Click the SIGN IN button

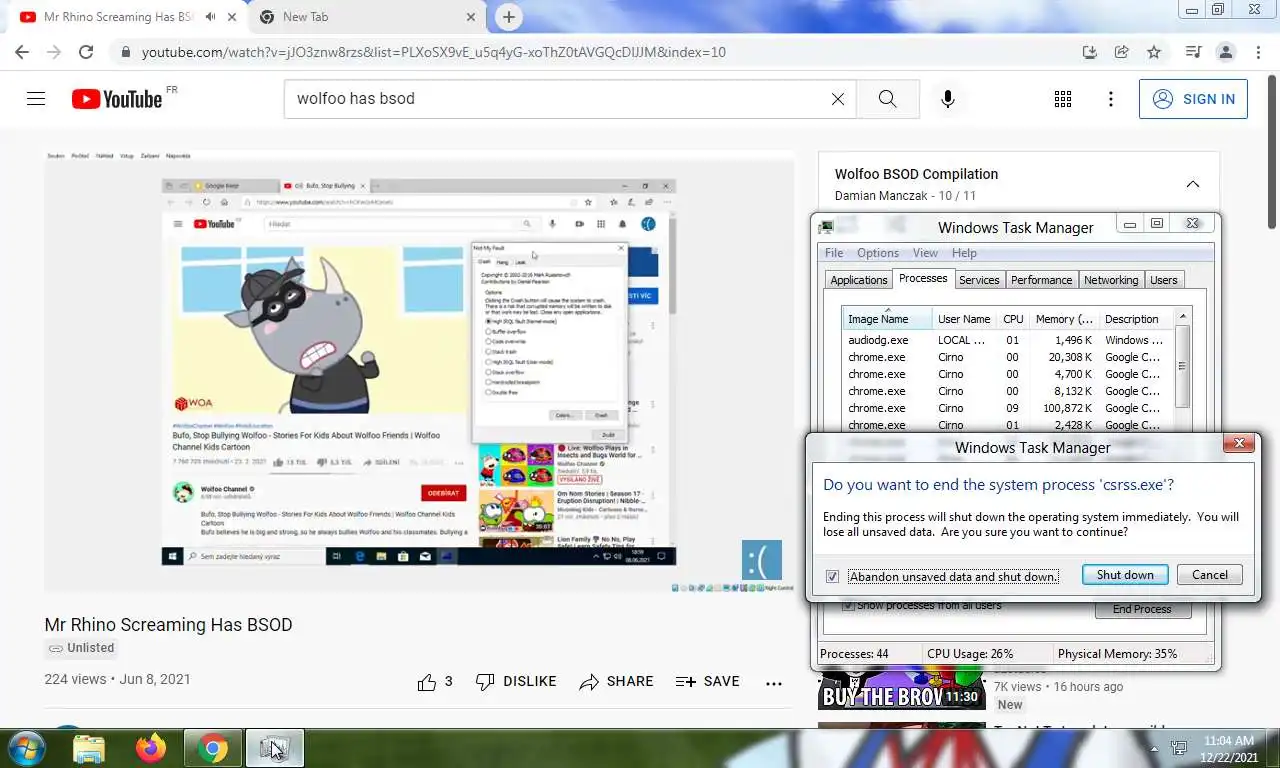click(x=1193, y=99)
